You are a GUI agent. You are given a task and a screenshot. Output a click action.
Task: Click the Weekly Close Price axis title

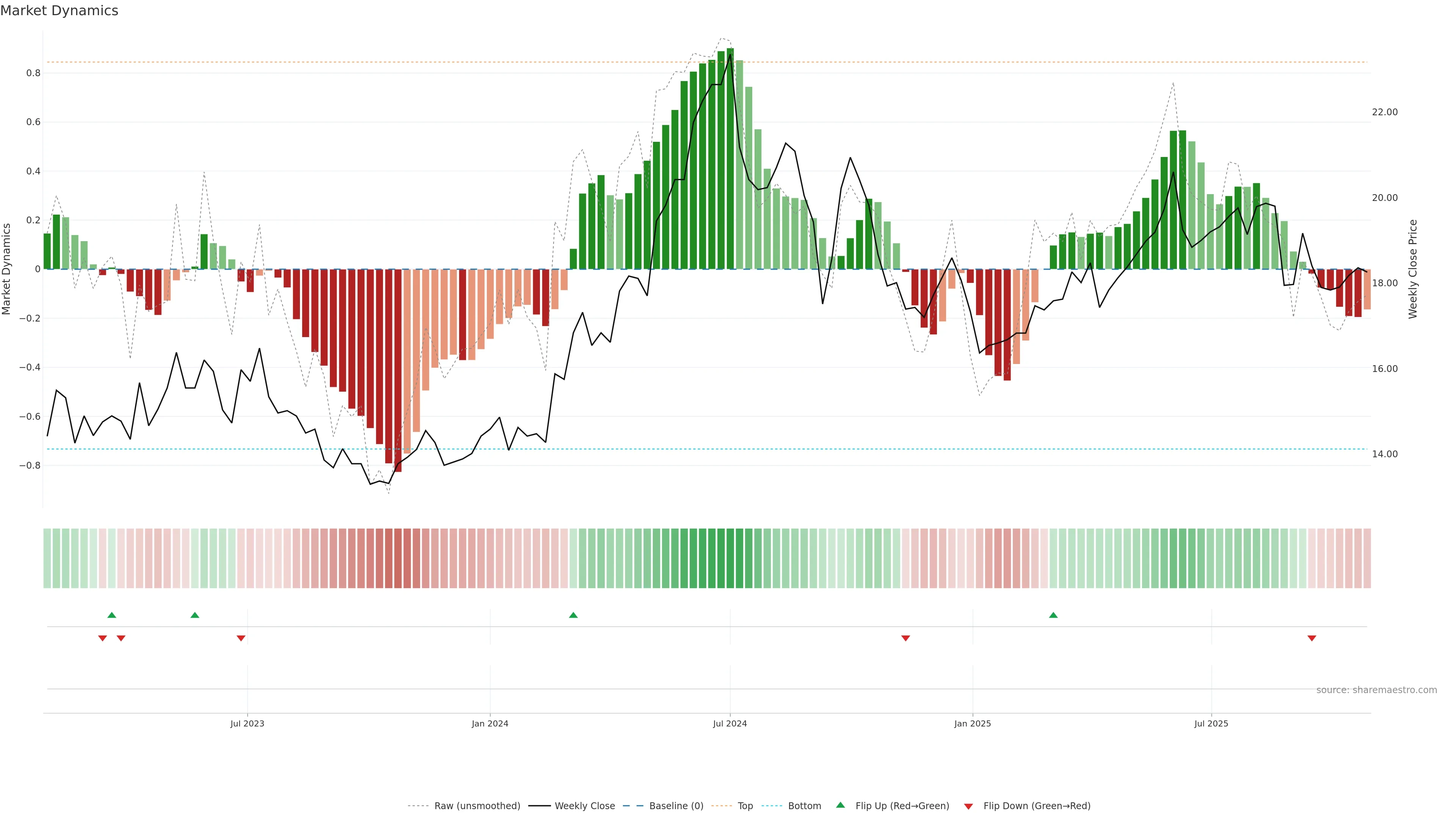pyautogui.click(x=1413, y=269)
